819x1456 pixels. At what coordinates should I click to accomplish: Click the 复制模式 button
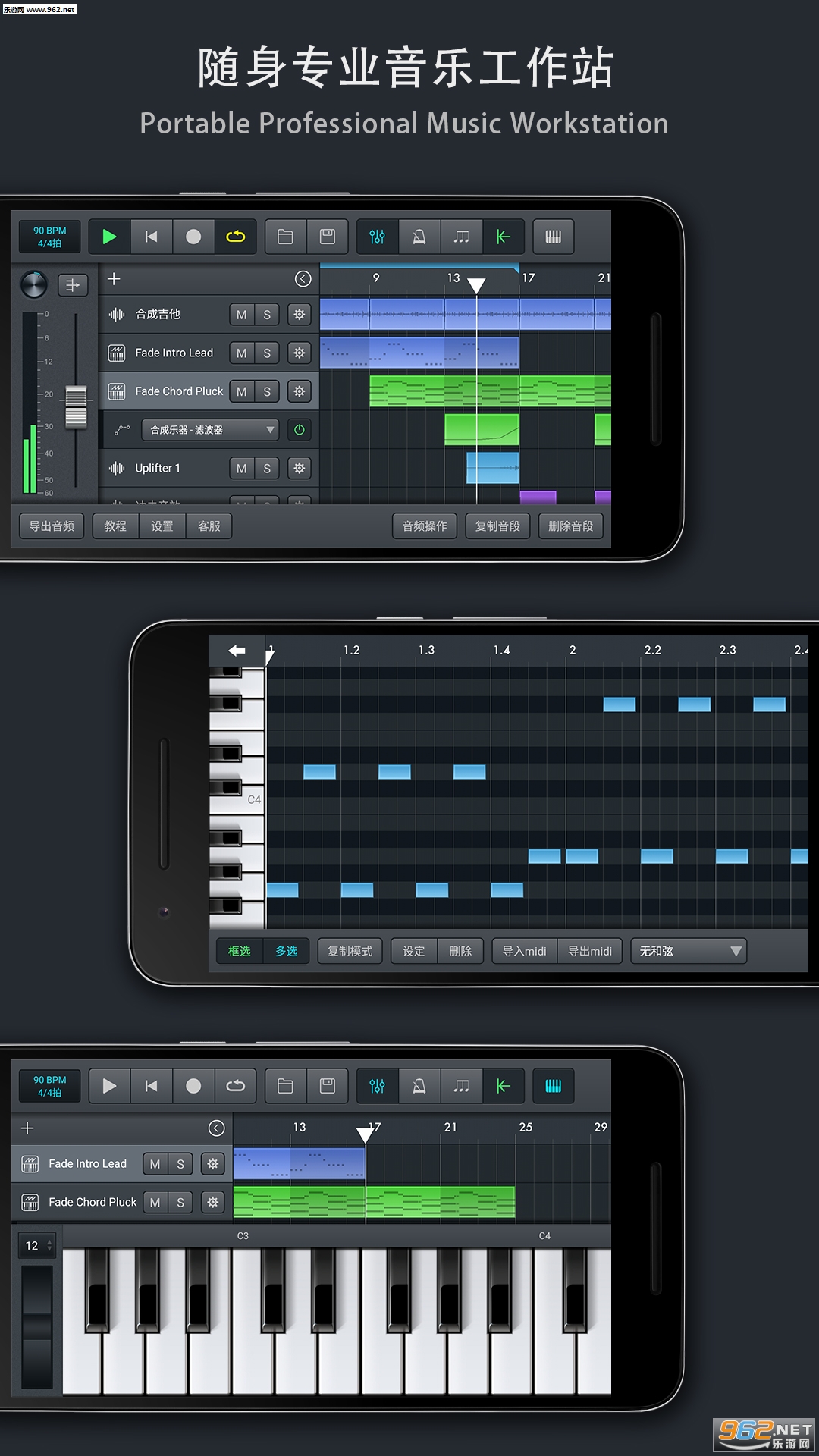point(350,951)
